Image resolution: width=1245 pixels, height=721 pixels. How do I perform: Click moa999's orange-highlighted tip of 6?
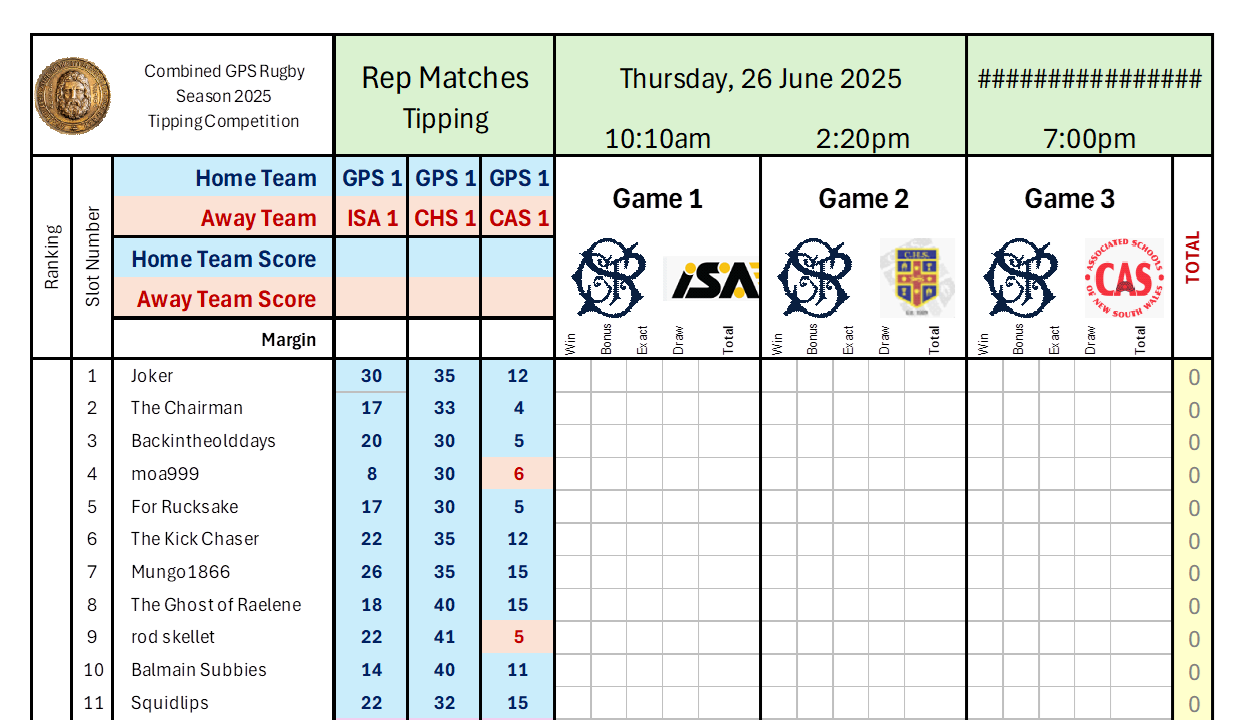pos(518,474)
